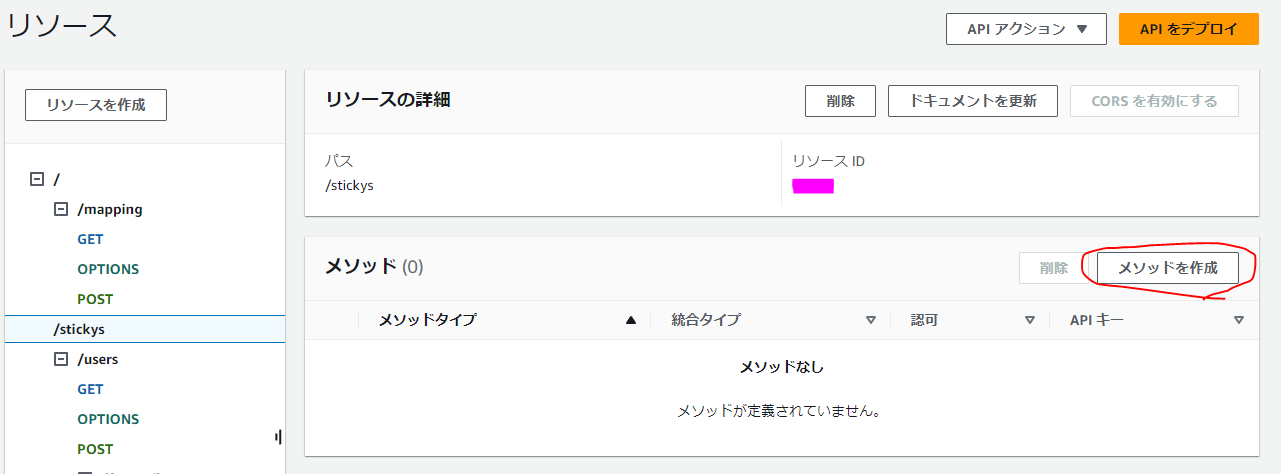
Task: Select the GET method under /mapping
Action: (x=90, y=239)
